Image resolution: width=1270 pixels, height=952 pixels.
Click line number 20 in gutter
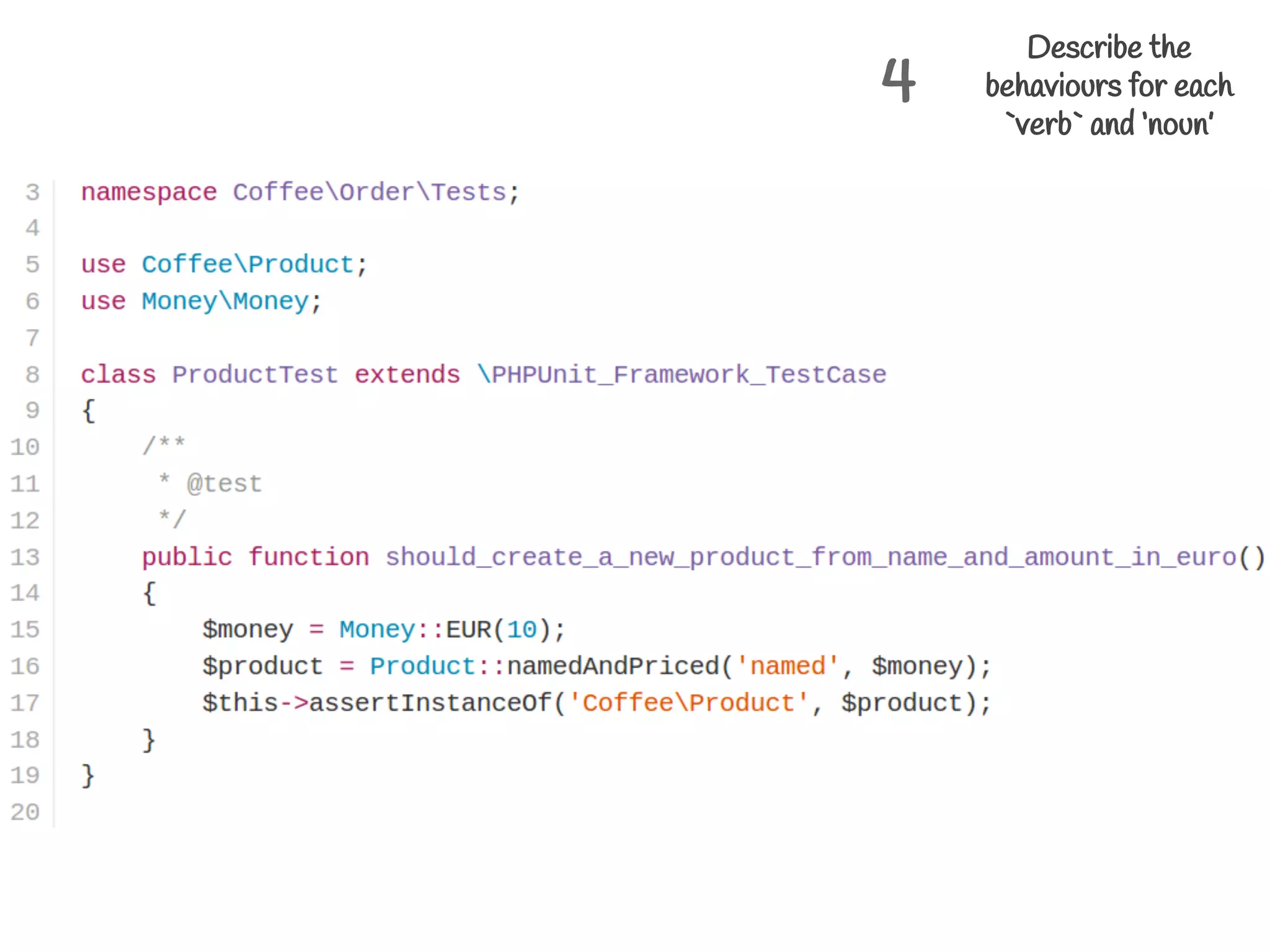tap(25, 812)
